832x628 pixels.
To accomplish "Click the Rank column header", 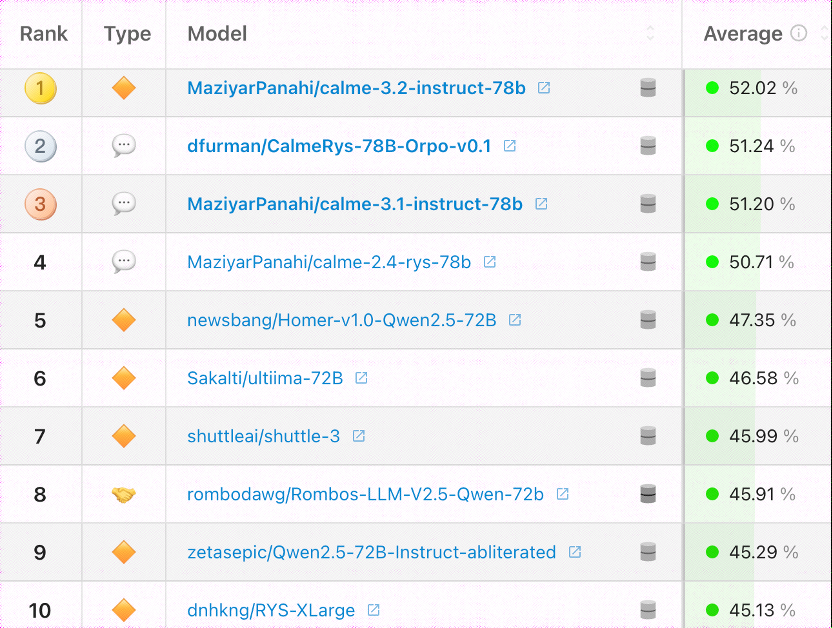I will [x=44, y=33].
